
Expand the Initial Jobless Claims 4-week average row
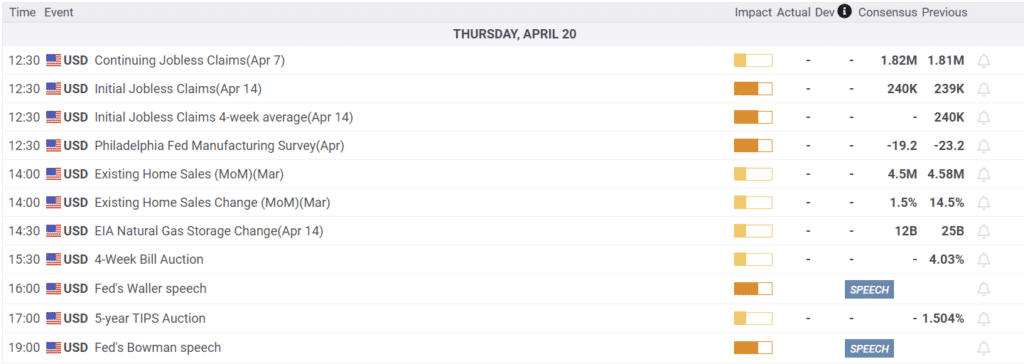click(512, 118)
